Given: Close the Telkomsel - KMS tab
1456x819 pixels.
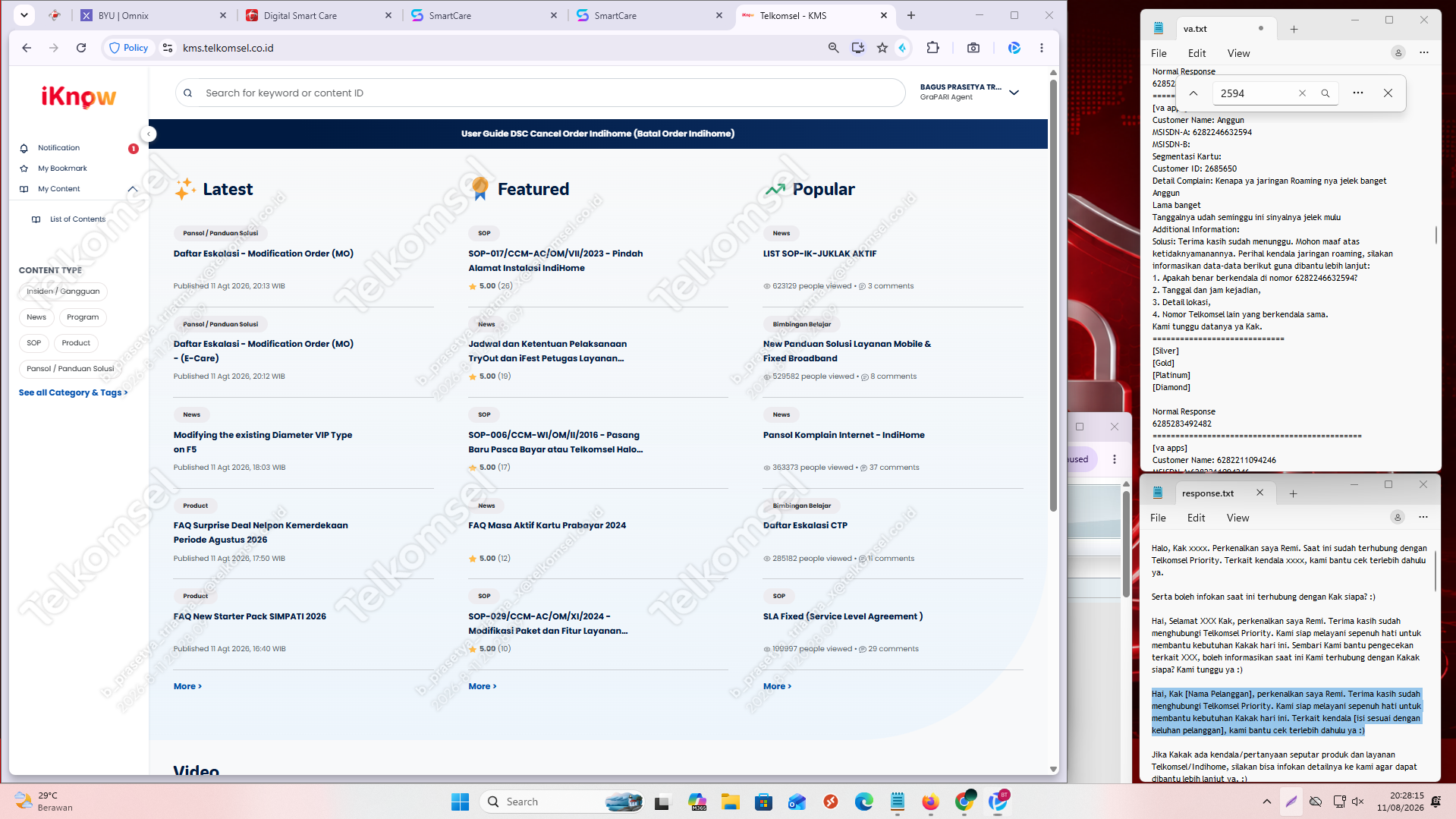Looking at the screenshot, I should [x=883, y=15].
